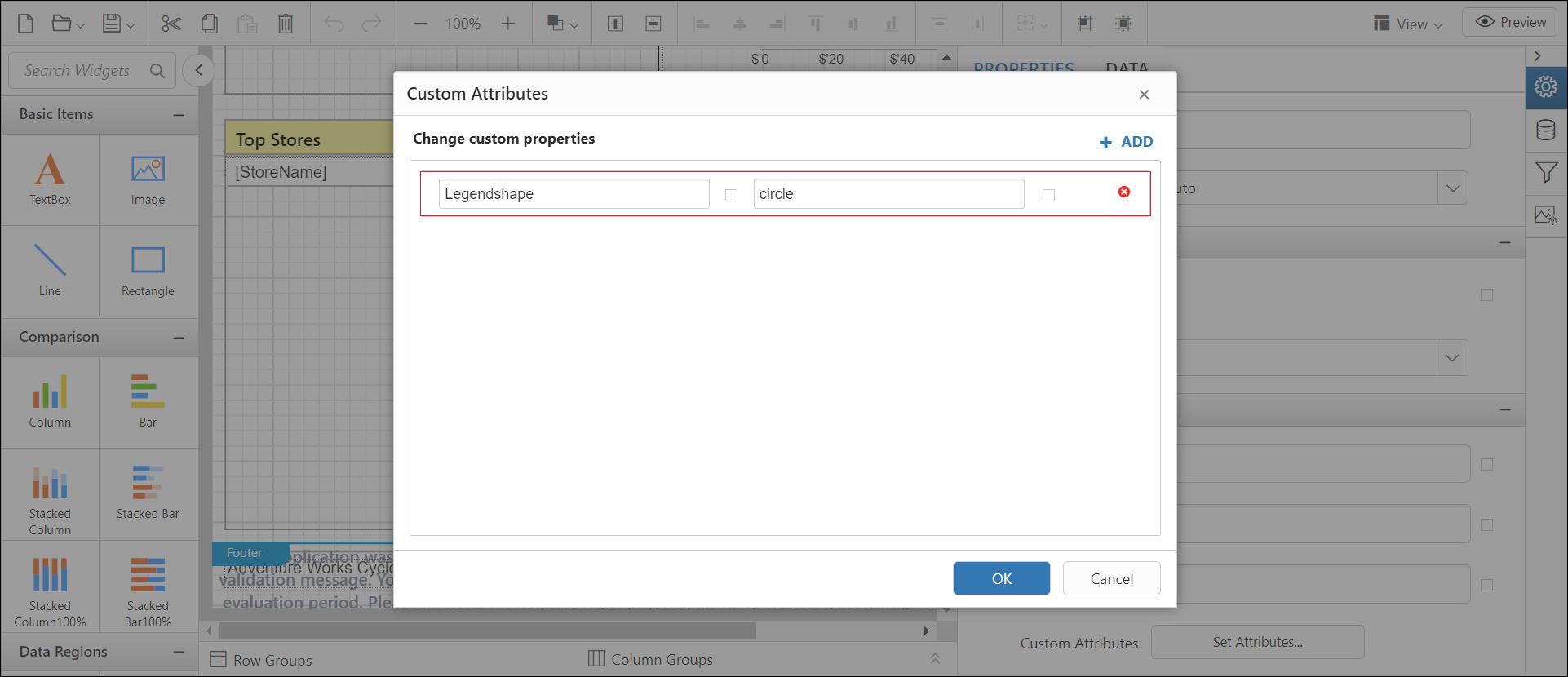Toggle checkbox beside the Legendshape name field
The height and width of the screenshot is (677, 1568).
tap(731, 195)
